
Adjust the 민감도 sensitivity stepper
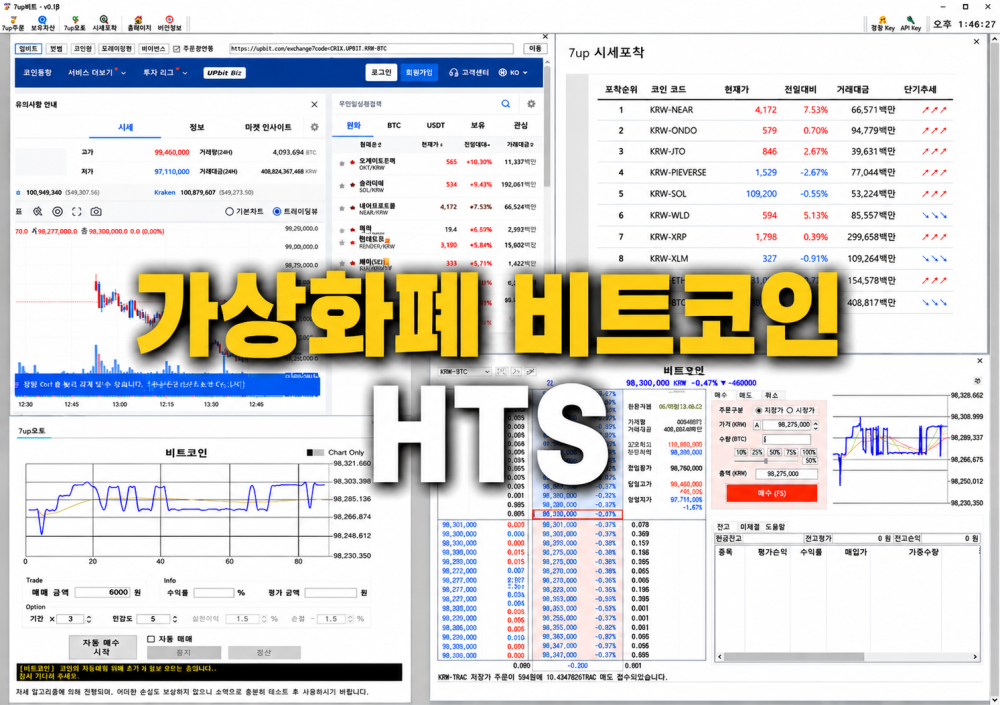175,619
